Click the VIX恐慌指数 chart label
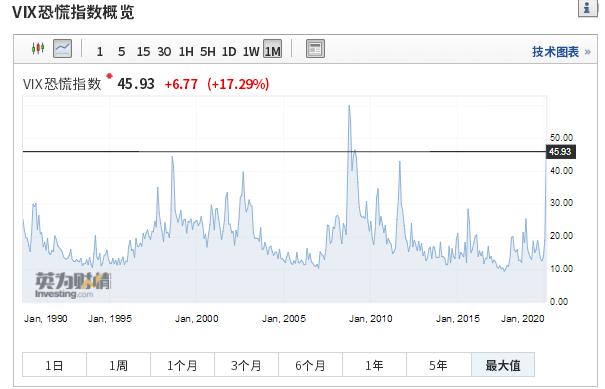The image size is (605, 389). (x=62, y=84)
